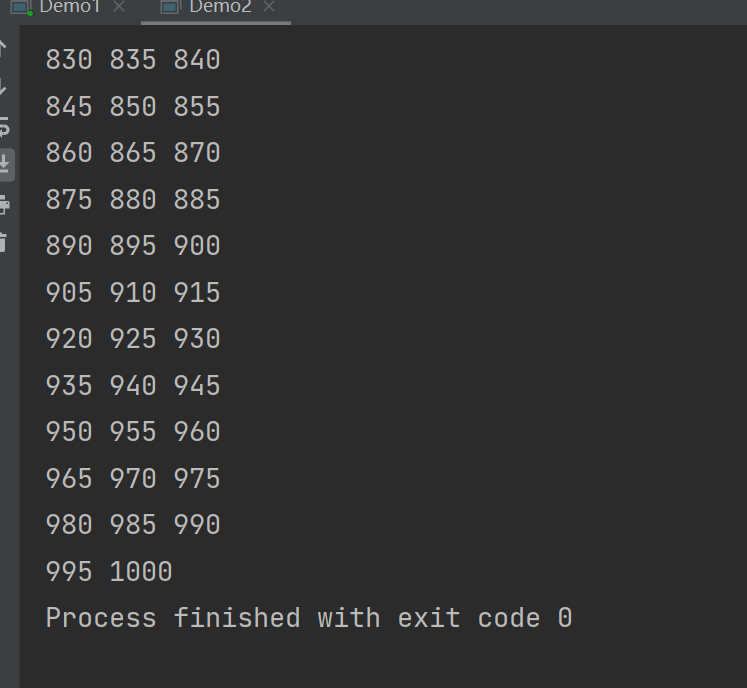Click the number 915 in console
The width and height of the screenshot is (747, 688).
(x=197, y=293)
